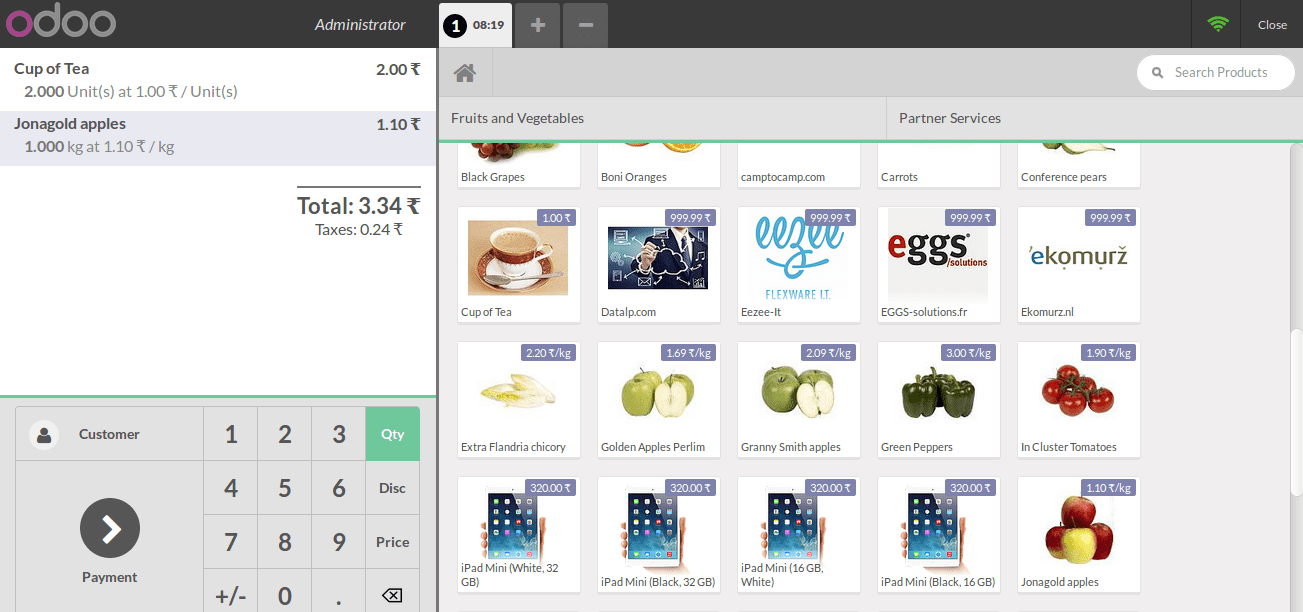Add iPad Mini (16 GB, White)
Screen dimensions: 1303x612
799,535
